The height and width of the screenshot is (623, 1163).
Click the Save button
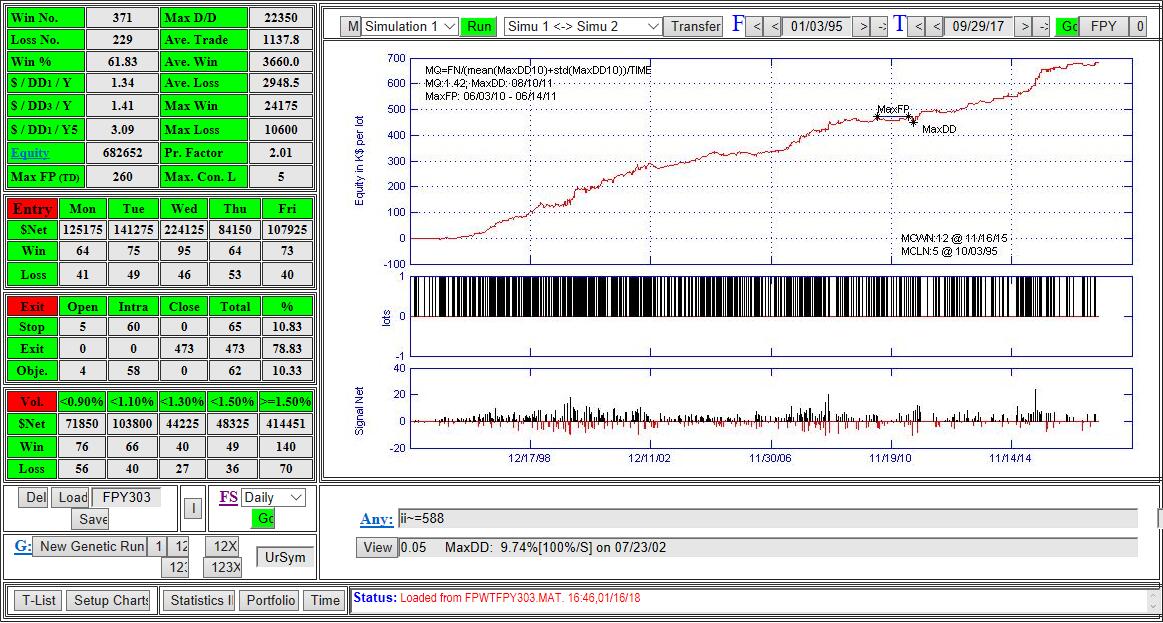(90, 519)
